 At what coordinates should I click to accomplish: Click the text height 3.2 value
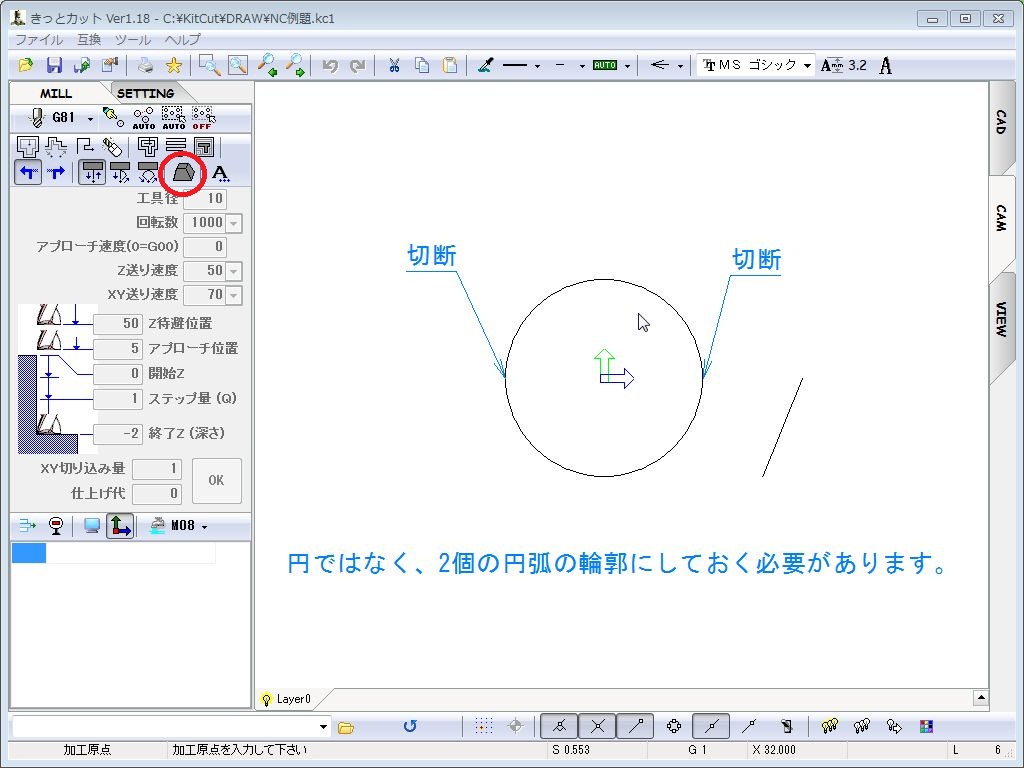[x=857, y=65]
